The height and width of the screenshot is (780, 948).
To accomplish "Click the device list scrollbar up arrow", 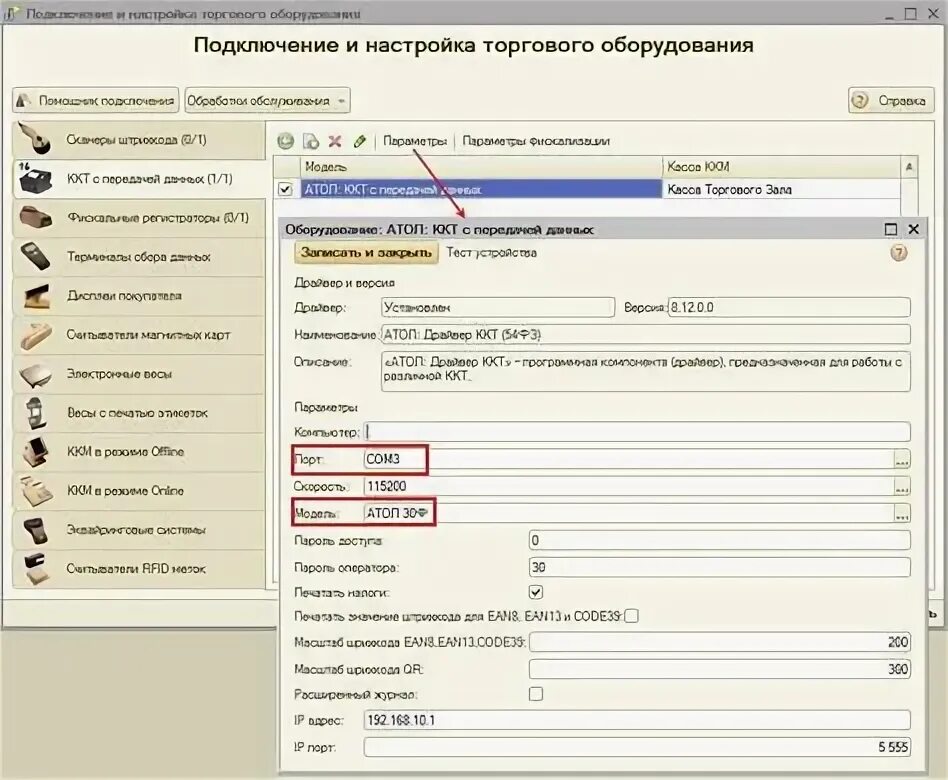I will tap(909, 167).
